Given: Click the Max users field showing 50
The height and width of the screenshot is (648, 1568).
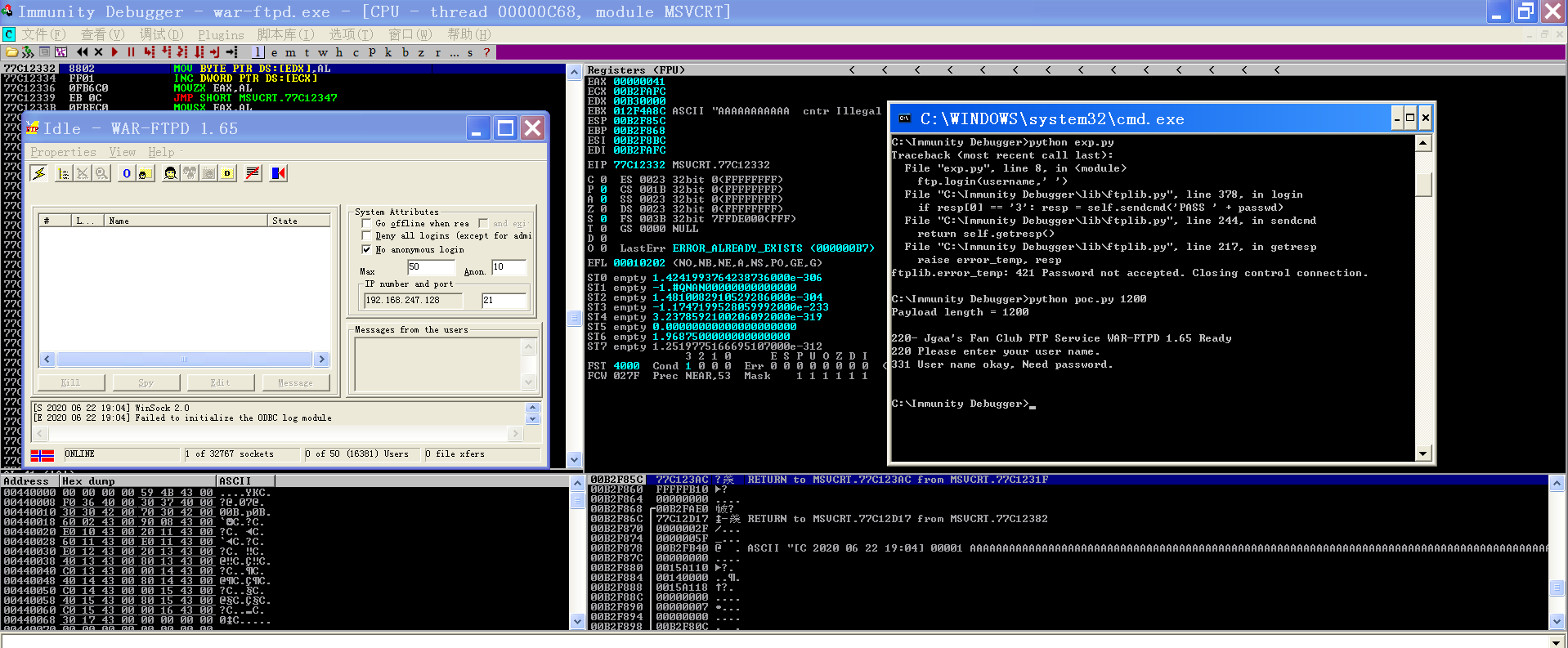Looking at the screenshot, I should coord(431,267).
